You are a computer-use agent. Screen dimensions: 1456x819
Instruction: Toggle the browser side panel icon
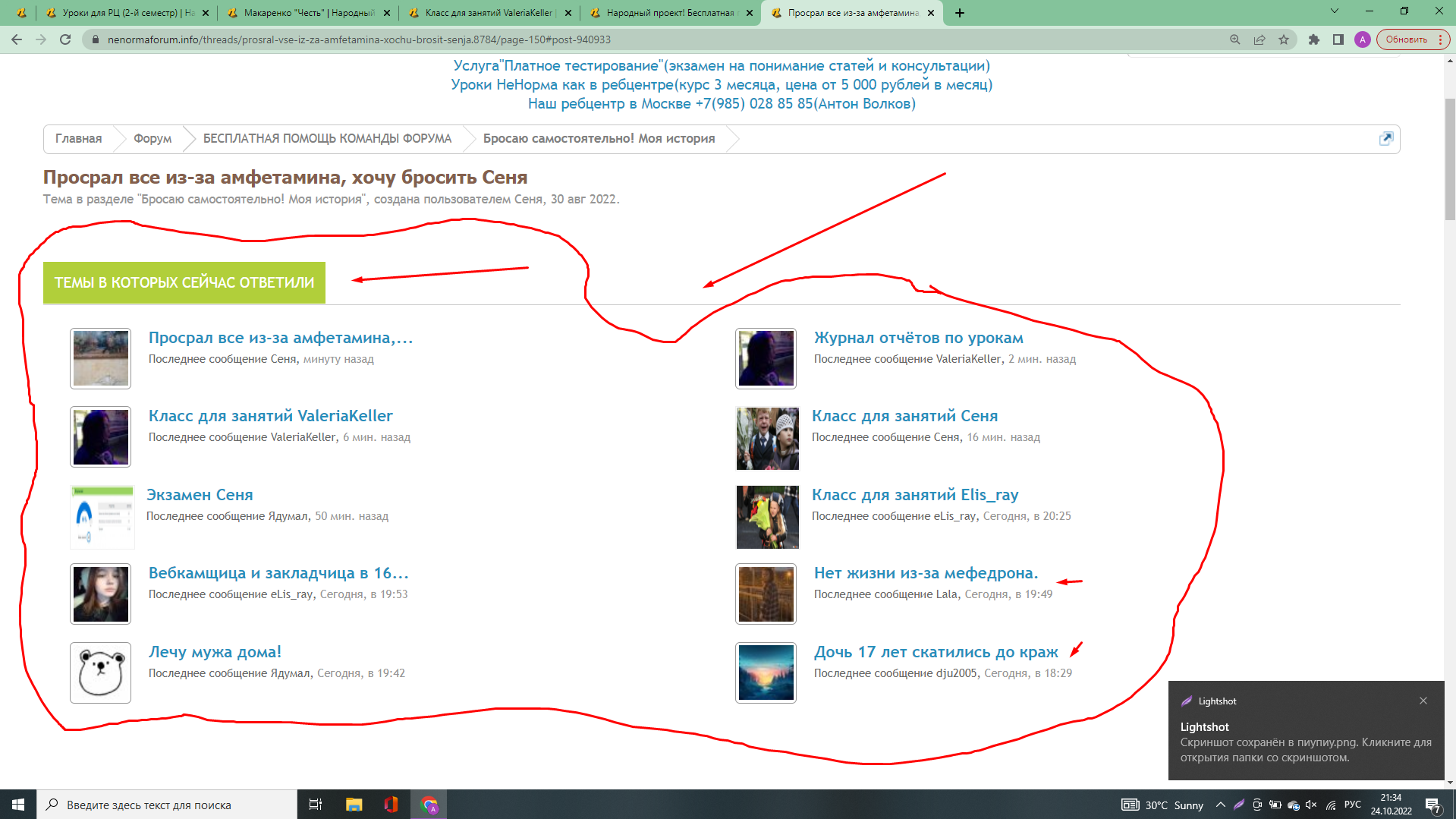point(1338,39)
